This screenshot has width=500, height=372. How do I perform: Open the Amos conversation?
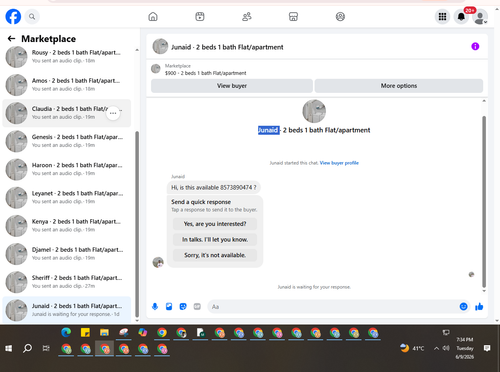coord(67,85)
